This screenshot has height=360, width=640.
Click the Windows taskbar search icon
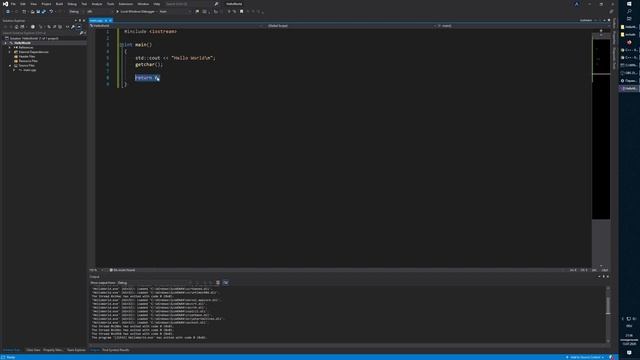pyautogui.click(x=629, y=11)
